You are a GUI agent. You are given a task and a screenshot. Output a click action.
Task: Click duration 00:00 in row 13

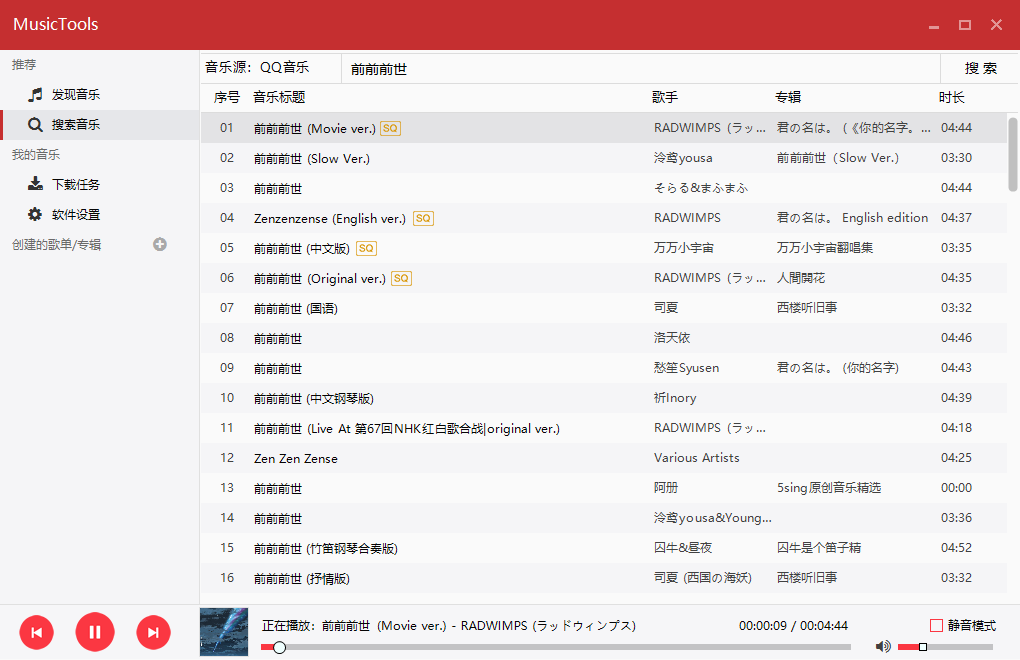click(x=956, y=488)
